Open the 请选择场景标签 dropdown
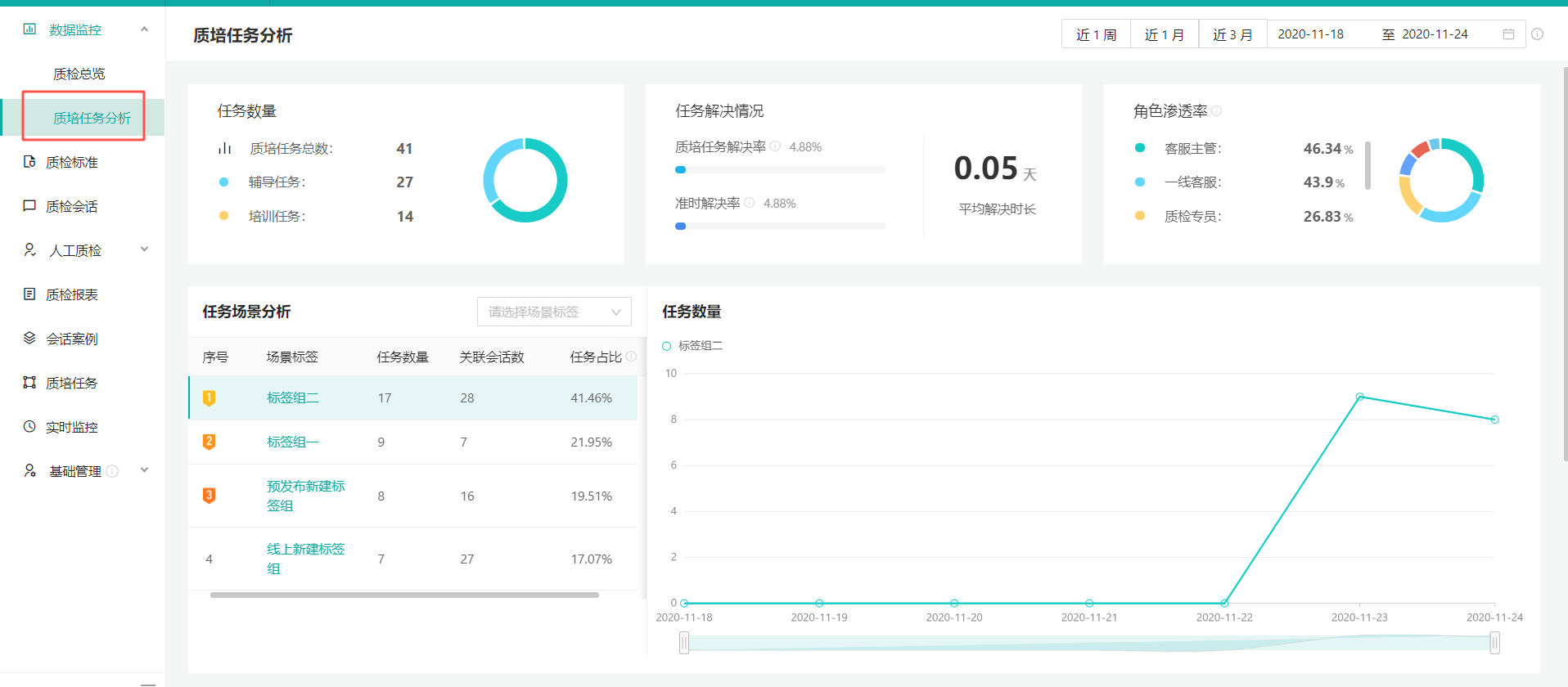1568x687 pixels. click(554, 312)
